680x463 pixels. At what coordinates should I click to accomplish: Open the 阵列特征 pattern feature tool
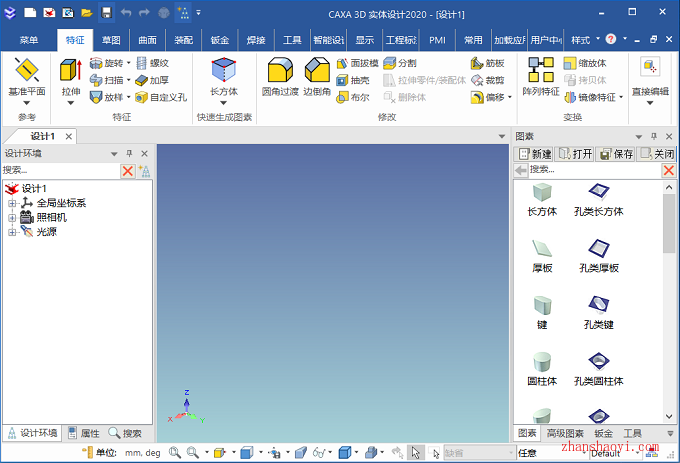point(541,76)
